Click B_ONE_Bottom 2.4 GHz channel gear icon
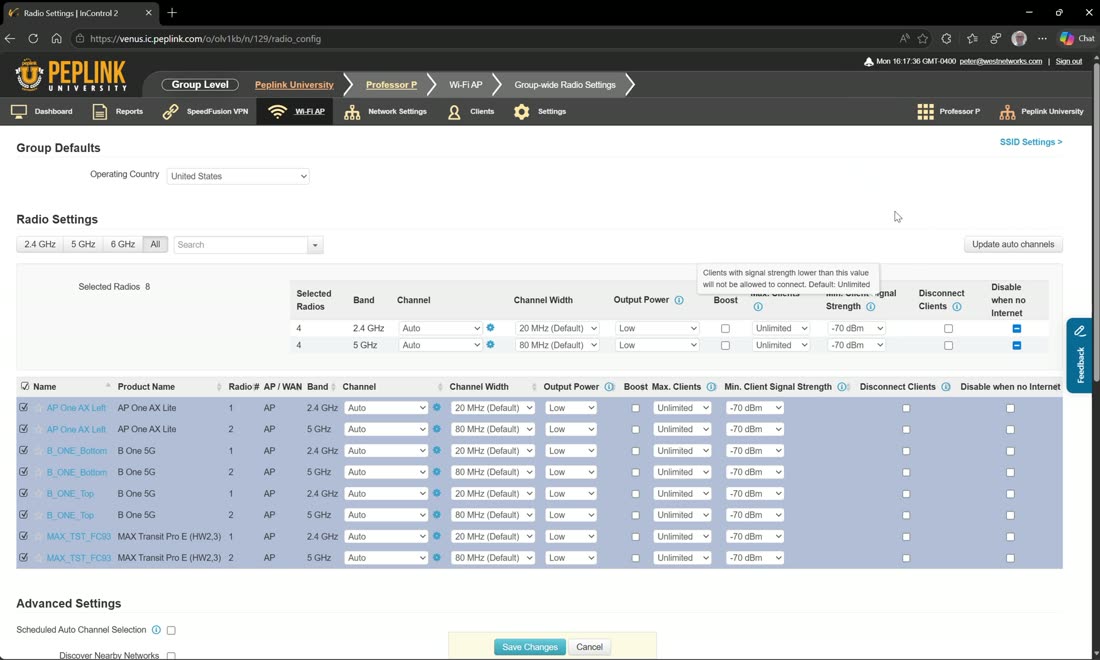Viewport: 1100px width, 660px height. coord(437,450)
